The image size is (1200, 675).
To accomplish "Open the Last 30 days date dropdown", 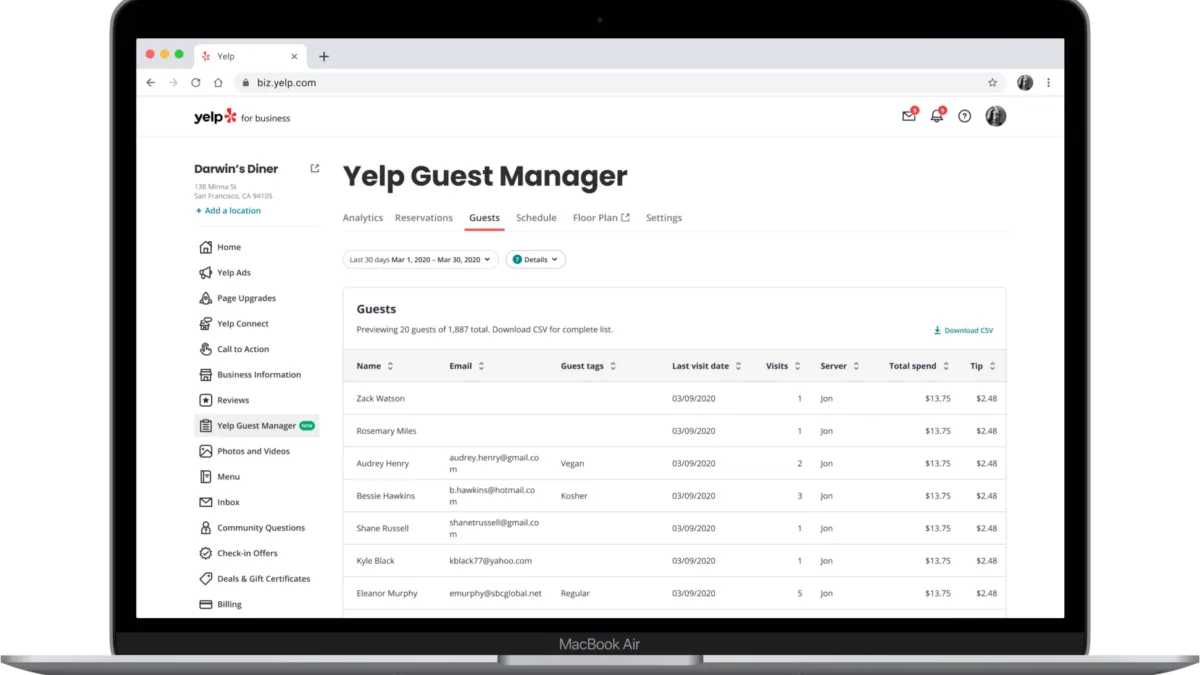I will [x=420, y=259].
